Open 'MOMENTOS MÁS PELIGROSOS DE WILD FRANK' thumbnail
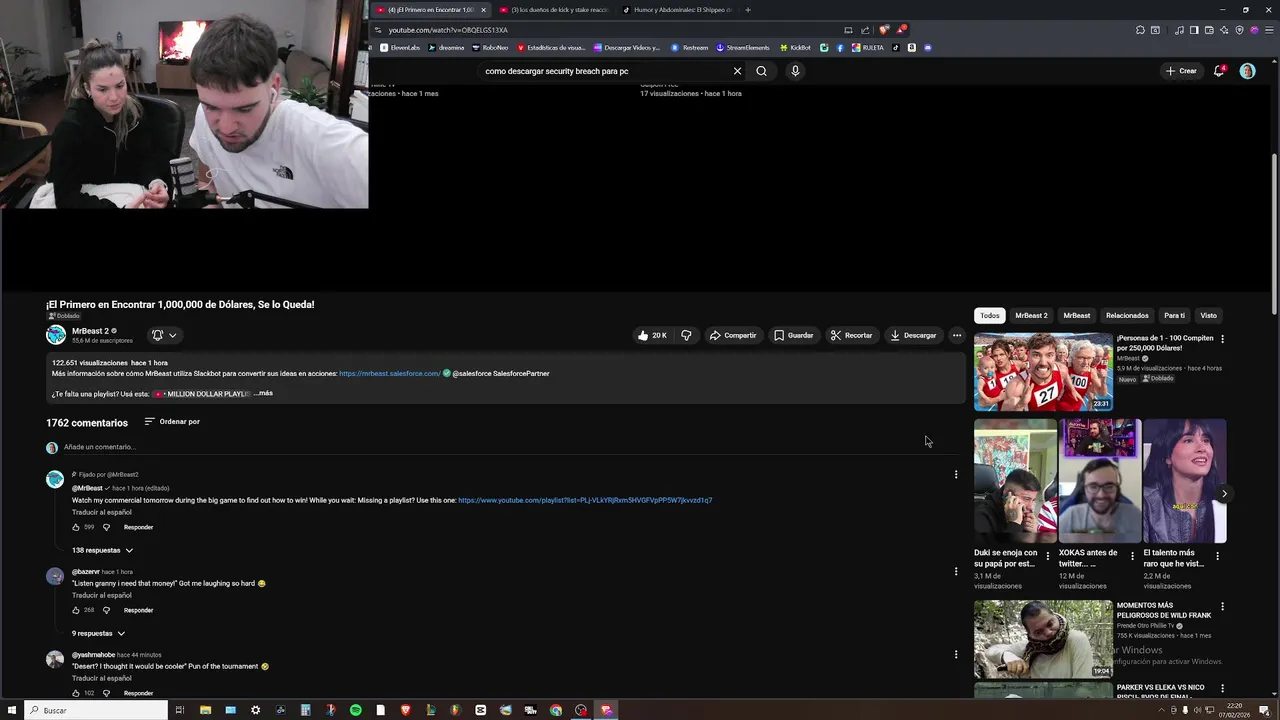1280x720 pixels. 1043,638
